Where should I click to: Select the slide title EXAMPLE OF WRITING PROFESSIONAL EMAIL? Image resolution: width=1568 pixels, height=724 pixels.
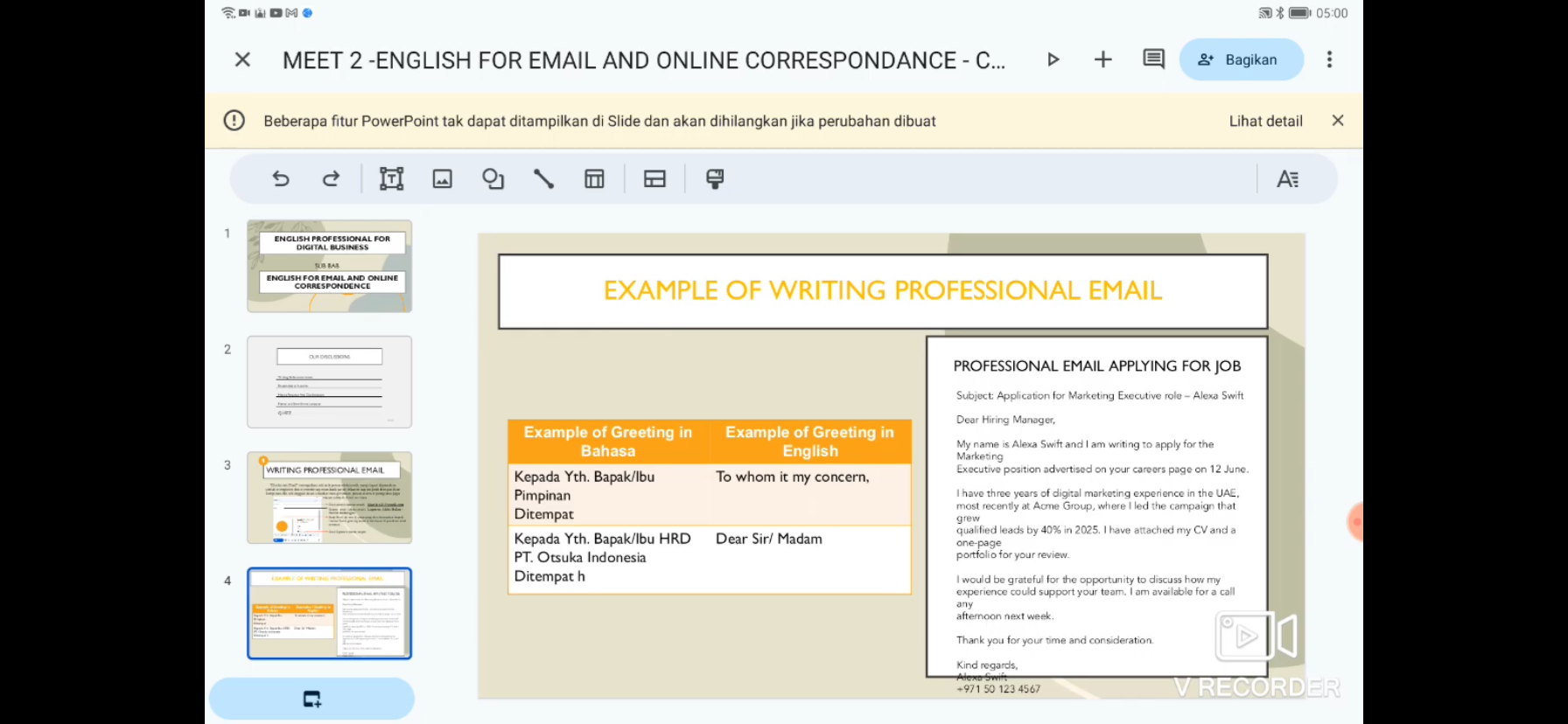pos(883,291)
